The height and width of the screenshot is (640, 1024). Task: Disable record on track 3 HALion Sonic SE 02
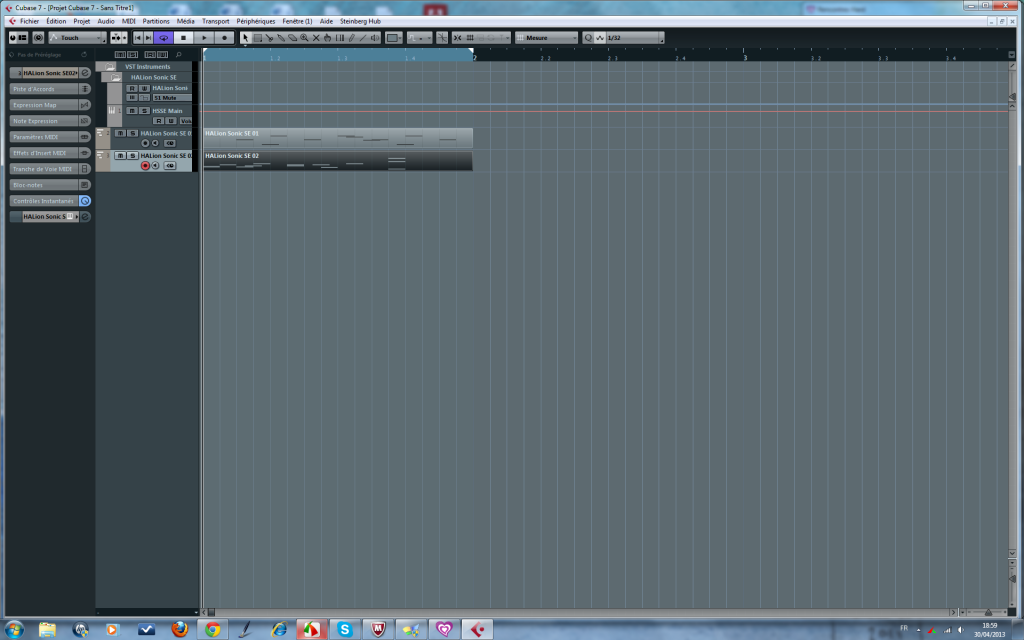click(x=146, y=166)
